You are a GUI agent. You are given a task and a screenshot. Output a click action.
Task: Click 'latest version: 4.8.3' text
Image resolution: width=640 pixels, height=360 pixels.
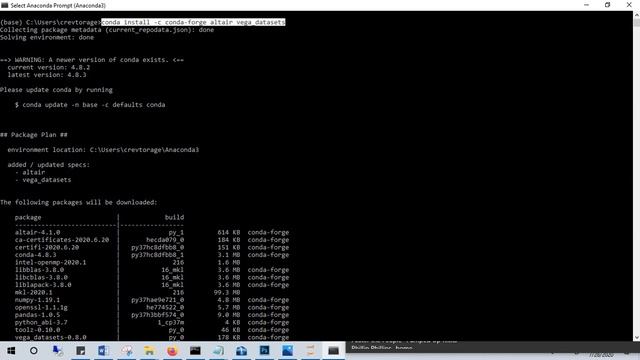coord(47,75)
